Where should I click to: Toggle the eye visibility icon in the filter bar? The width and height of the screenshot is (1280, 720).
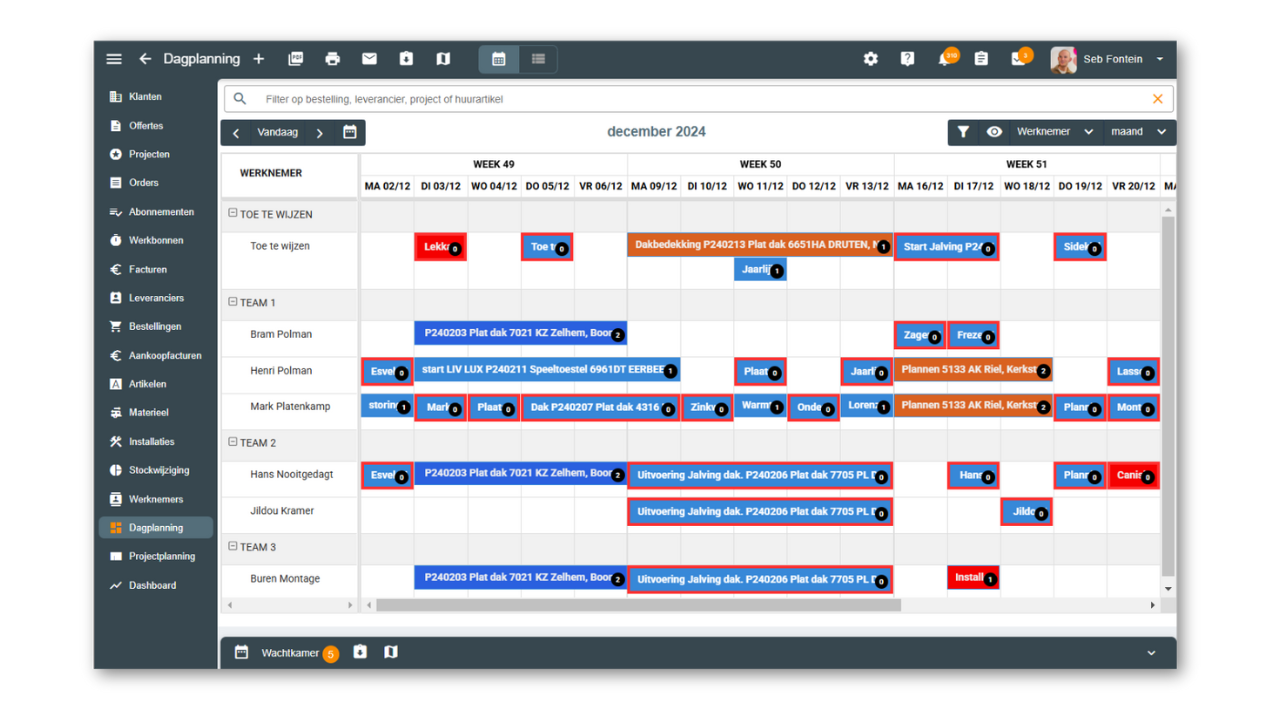[x=993, y=131]
